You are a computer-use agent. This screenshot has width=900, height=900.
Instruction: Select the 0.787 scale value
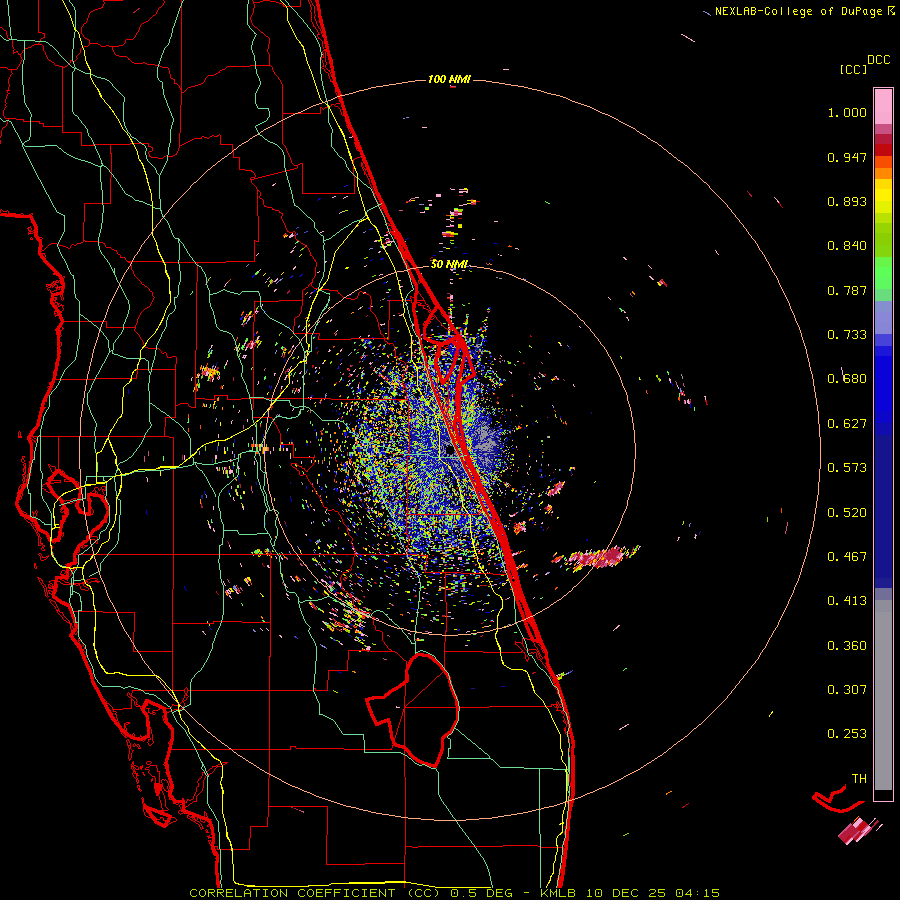[x=847, y=290]
